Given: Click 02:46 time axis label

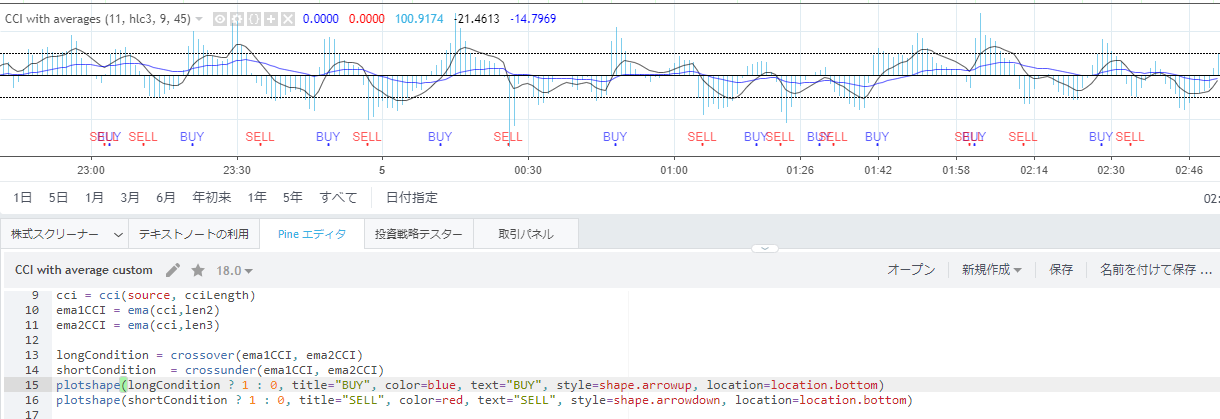Looking at the screenshot, I should [1189, 170].
